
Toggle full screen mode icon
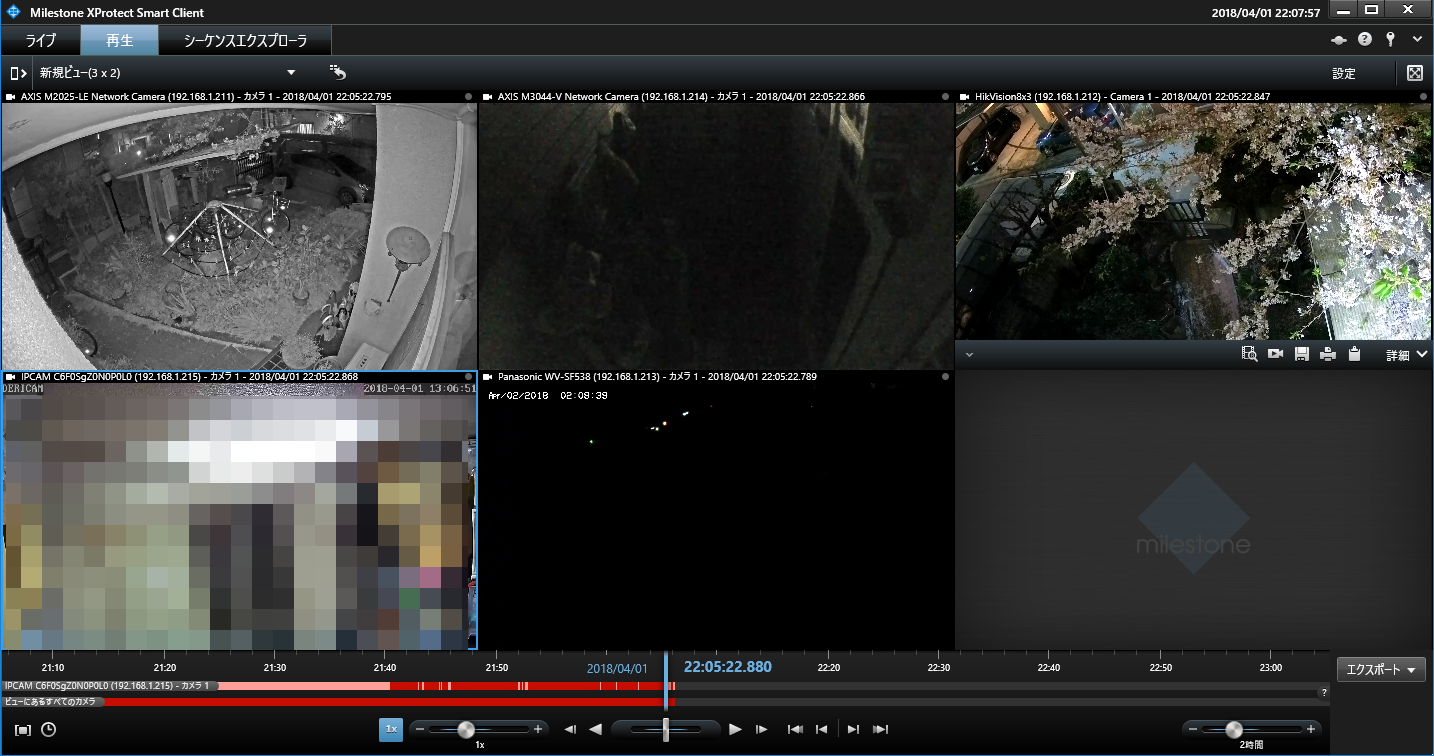click(1415, 73)
